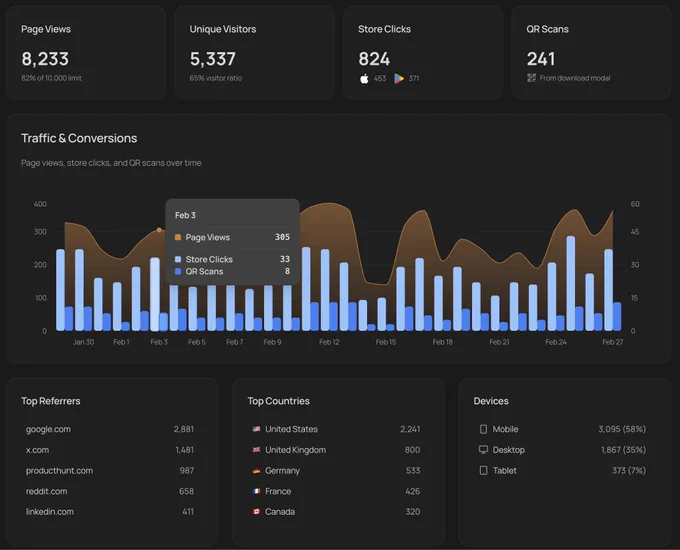Viewport: 680px width, 550px height.
Task: Click the Feb 24 axis label
Action: [556, 342]
